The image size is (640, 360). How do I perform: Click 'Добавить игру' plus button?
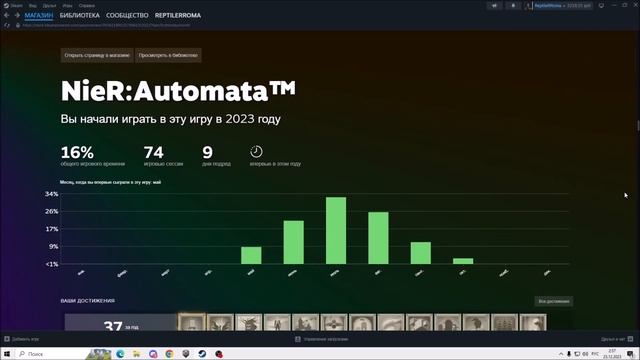click(22, 339)
